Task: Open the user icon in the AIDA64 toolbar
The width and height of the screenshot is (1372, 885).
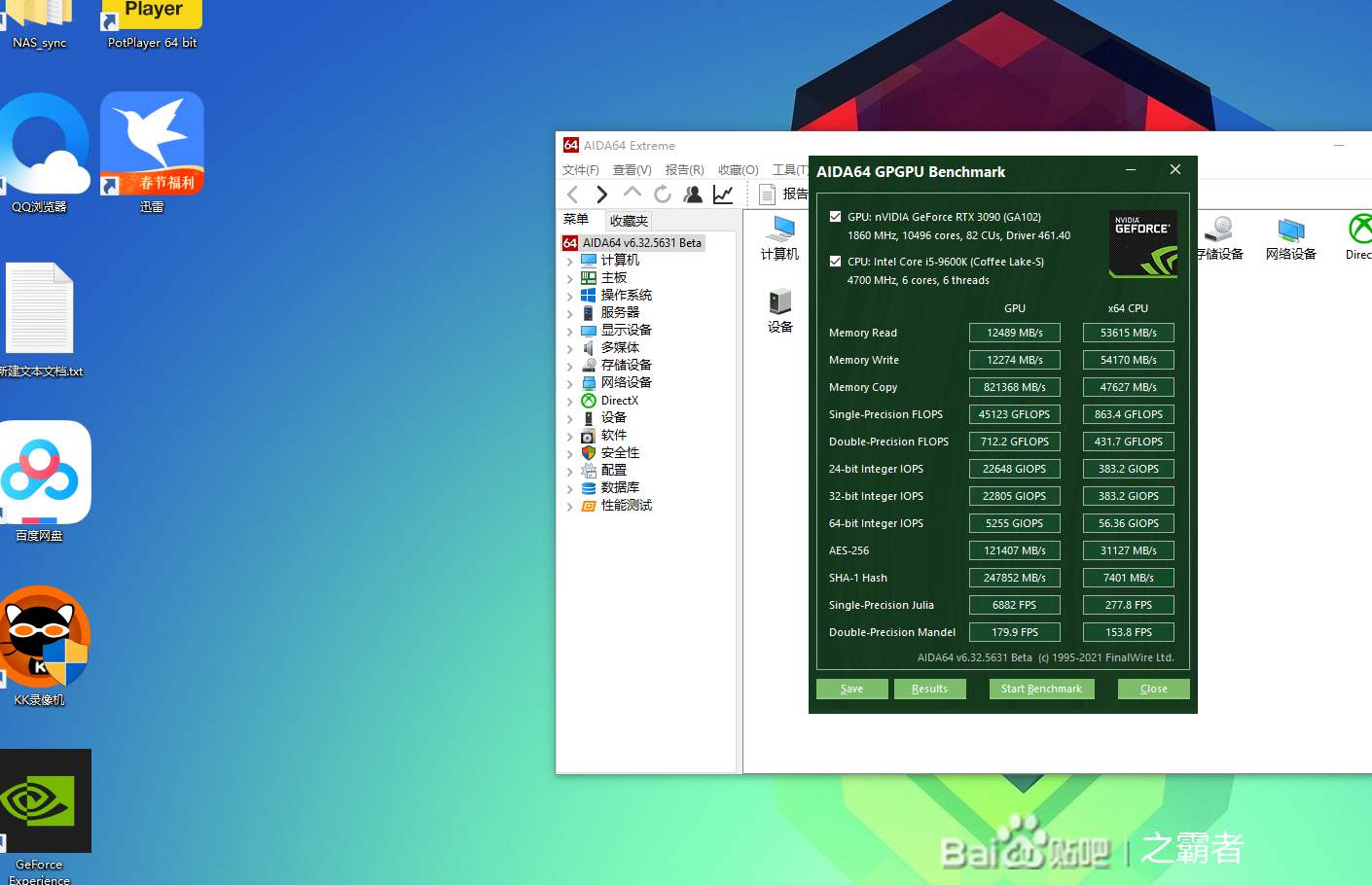Action: pyautogui.click(x=693, y=195)
